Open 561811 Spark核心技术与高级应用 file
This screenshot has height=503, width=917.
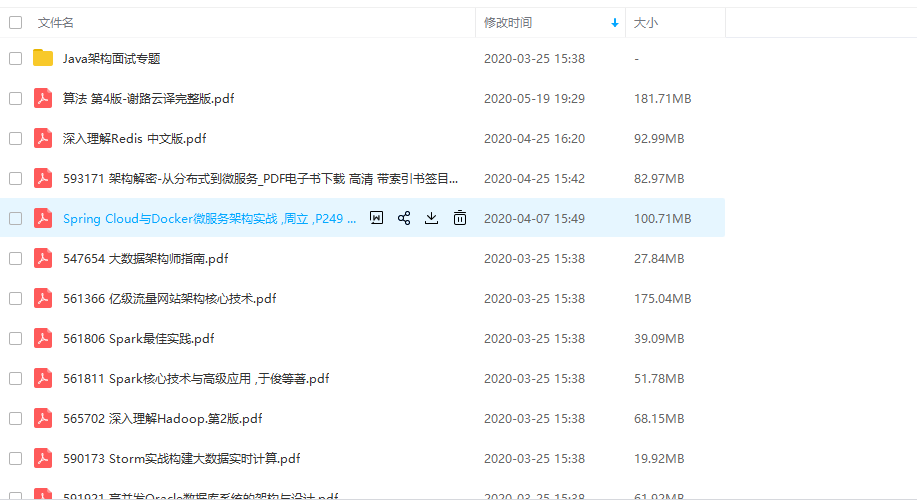[x=196, y=378]
